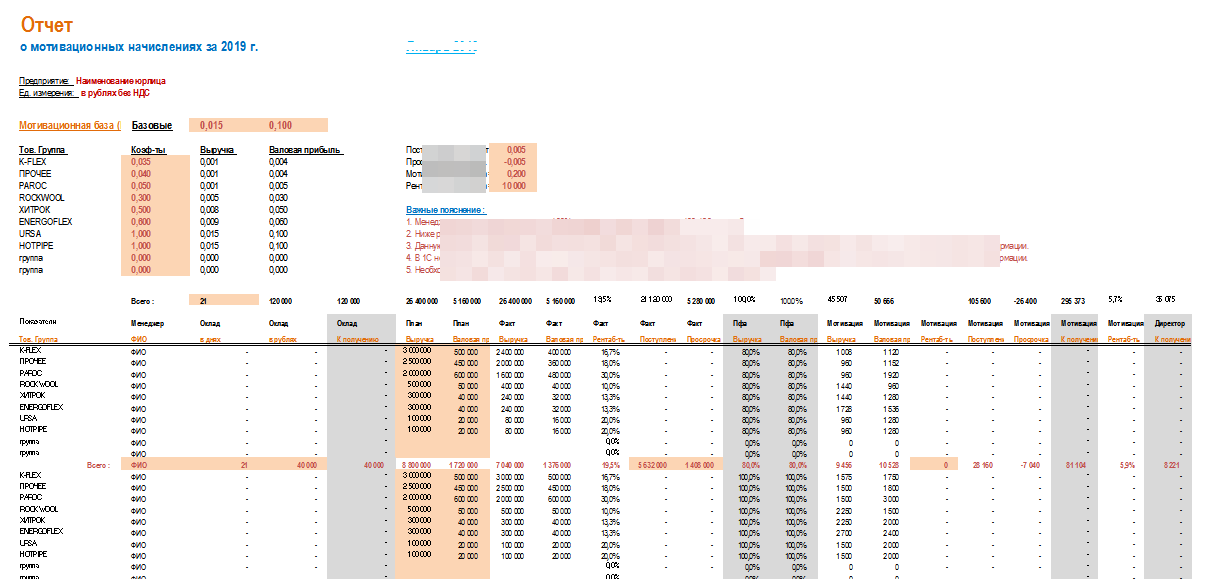Viewport: 1210px width, 579px height.
Task: Select subtitle "о мотивационных начислениях за 2019 г."
Action: (x=139, y=47)
